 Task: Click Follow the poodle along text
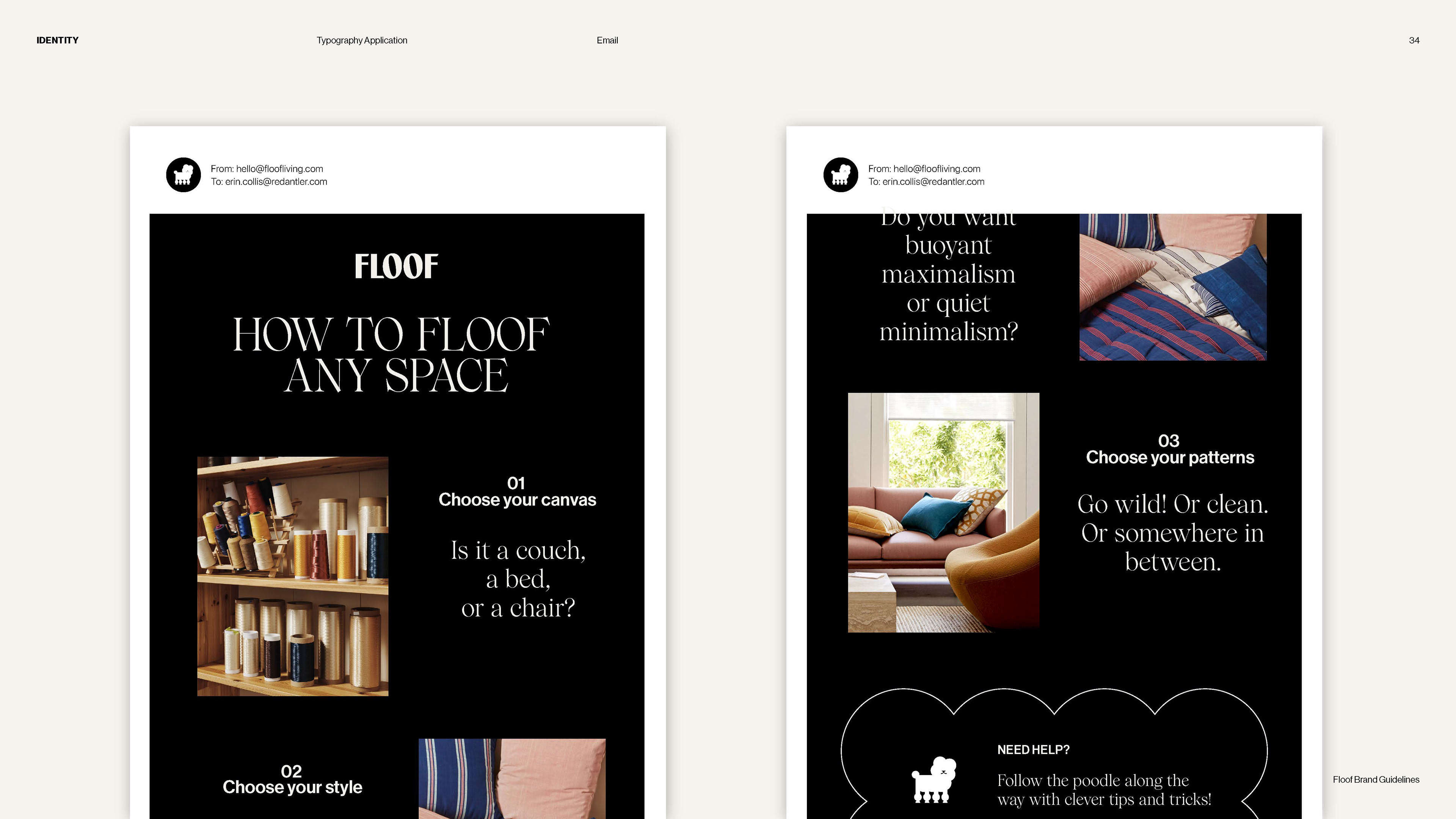pyautogui.click(x=1104, y=789)
